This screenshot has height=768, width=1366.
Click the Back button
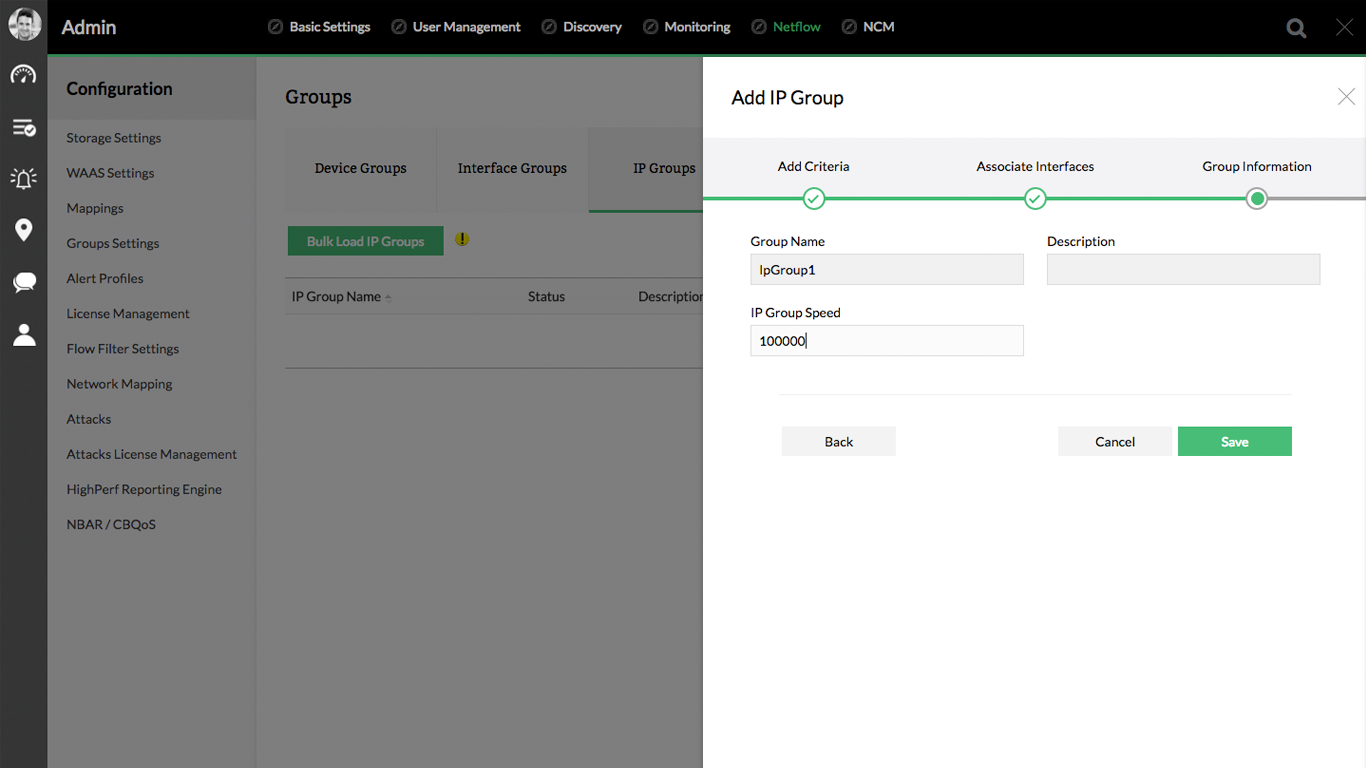point(838,442)
